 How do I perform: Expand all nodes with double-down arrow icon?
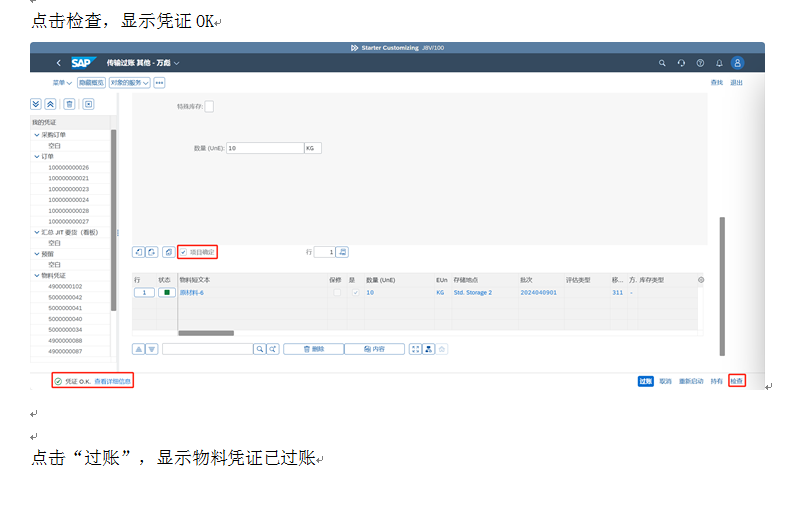coord(37,104)
